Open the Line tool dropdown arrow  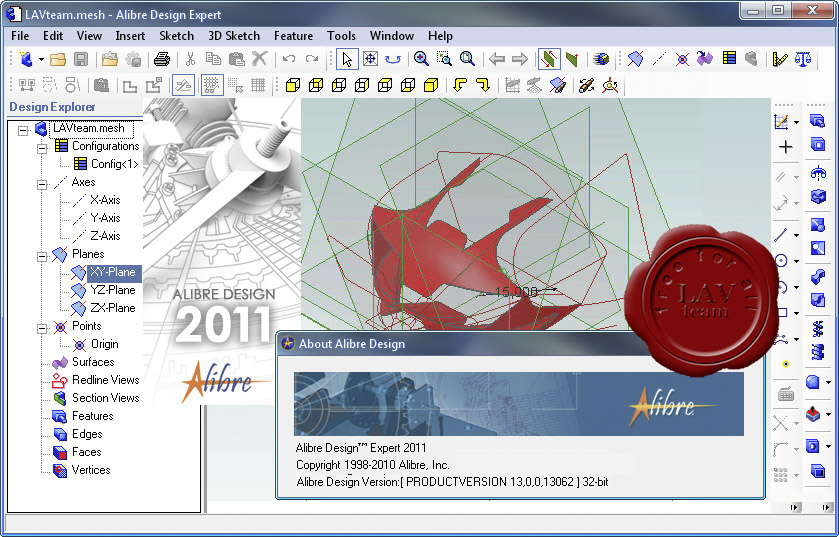[796, 235]
